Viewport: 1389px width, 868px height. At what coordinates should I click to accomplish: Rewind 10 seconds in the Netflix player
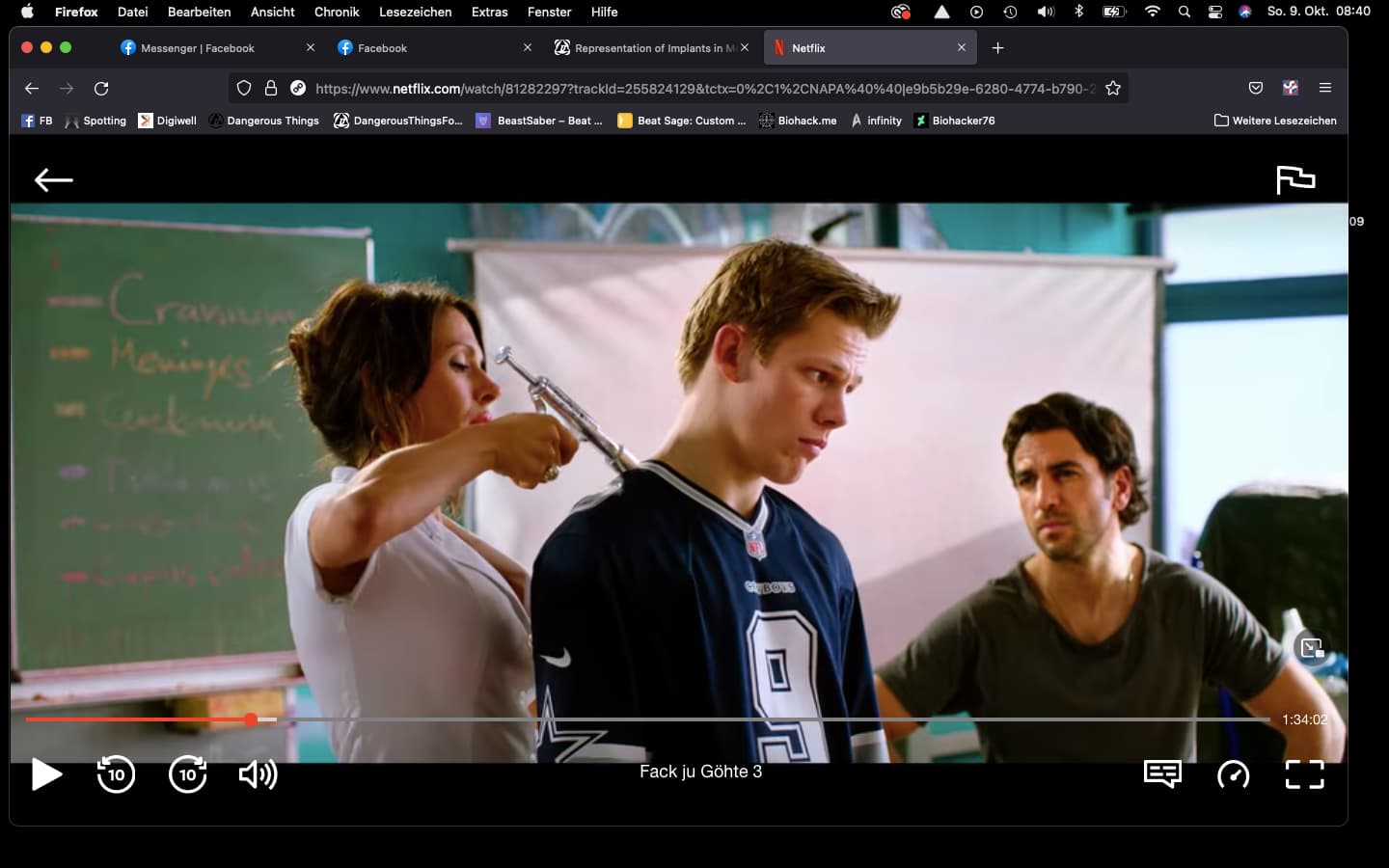[116, 774]
